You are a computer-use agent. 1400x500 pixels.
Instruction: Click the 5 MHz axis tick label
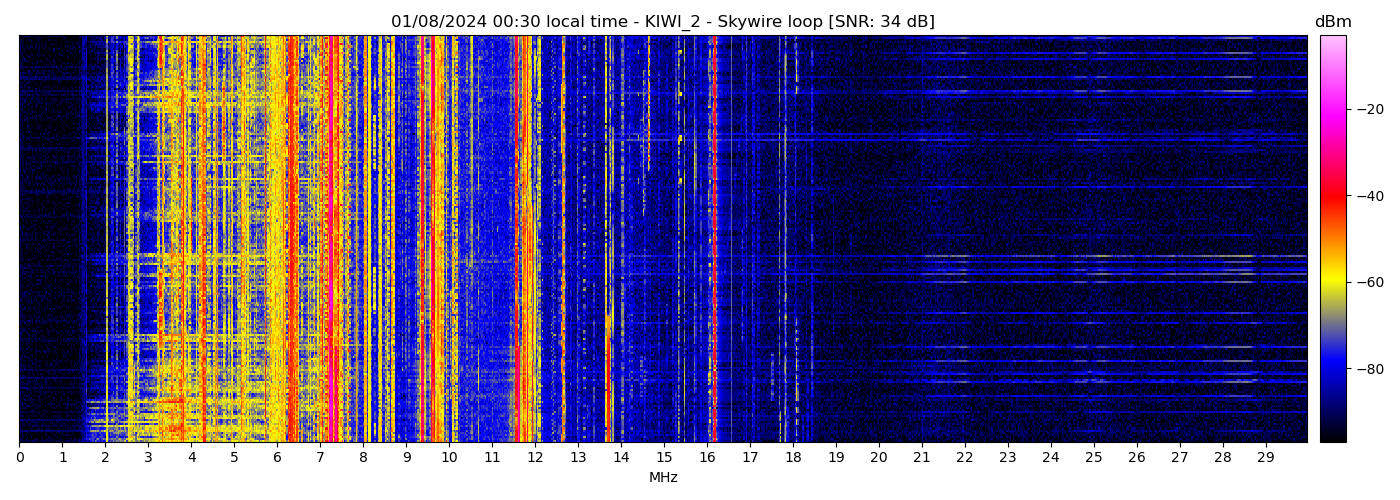tap(234, 458)
